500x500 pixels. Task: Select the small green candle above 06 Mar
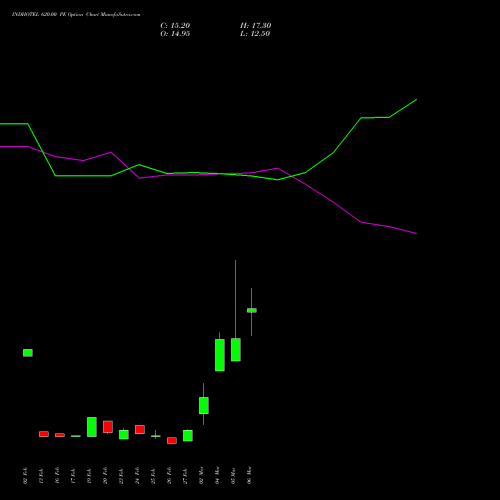click(252, 310)
